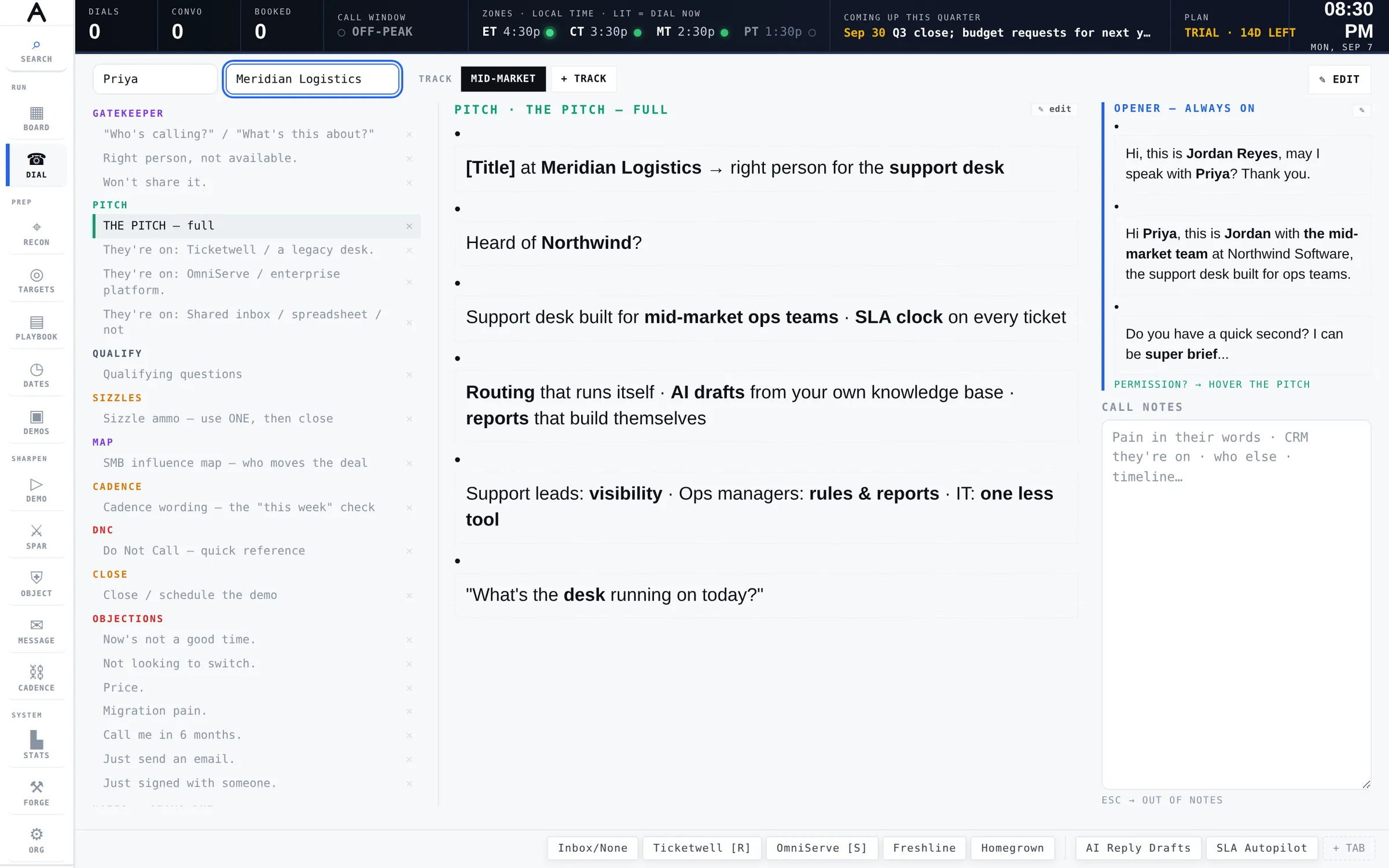Open the Playbook section
Screen dimensions: 1389x868
coord(36,328)
